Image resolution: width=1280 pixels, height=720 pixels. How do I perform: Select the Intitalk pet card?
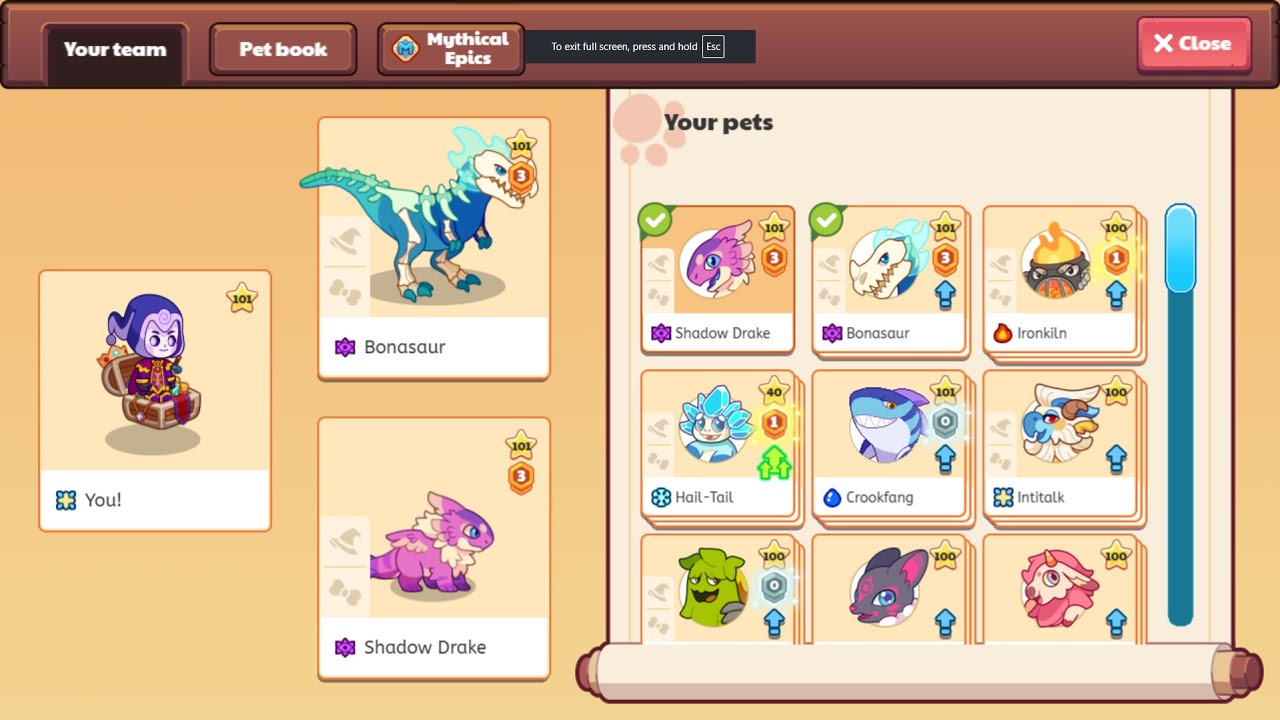[1062, 445]
